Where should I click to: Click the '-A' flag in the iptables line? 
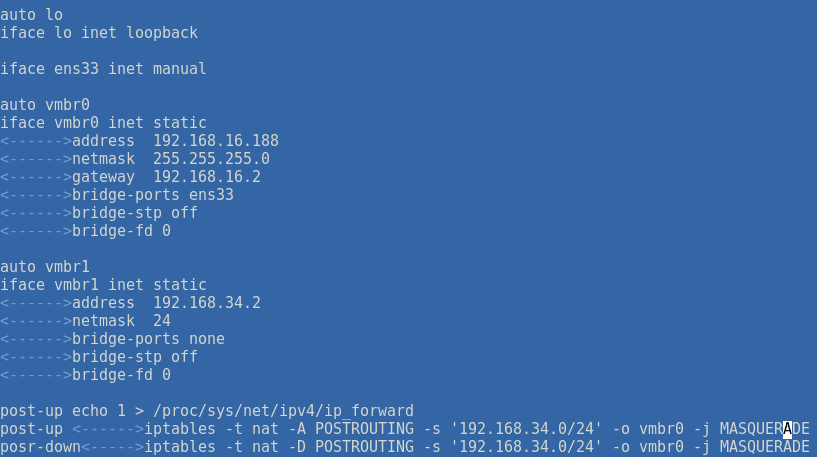pos(297,428)
